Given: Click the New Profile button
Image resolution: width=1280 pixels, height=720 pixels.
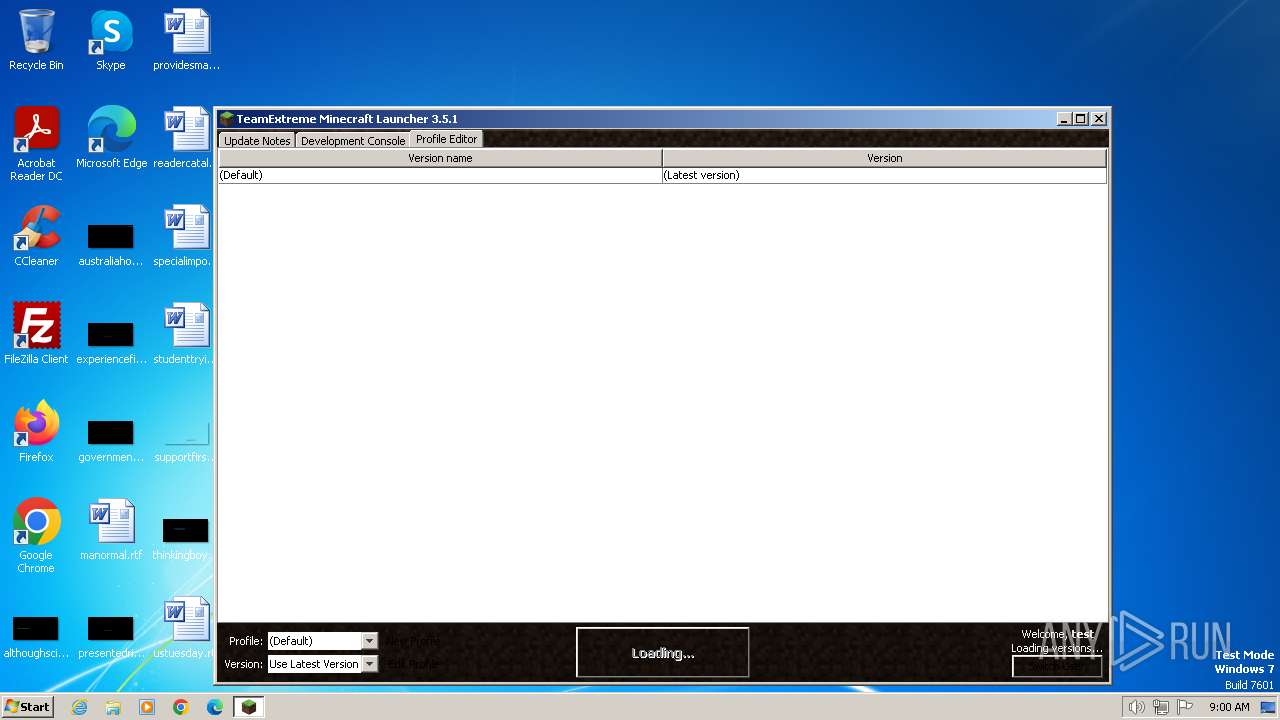Looking at the screenshot, I should click(413, 641).
